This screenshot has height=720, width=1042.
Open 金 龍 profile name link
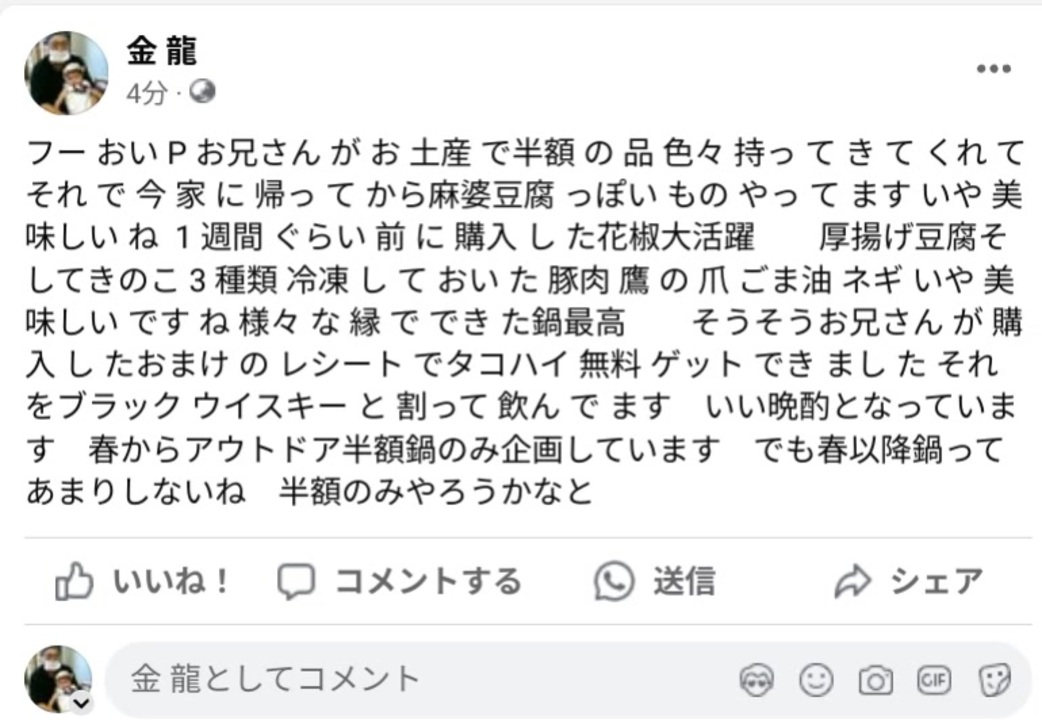point(162,51)
